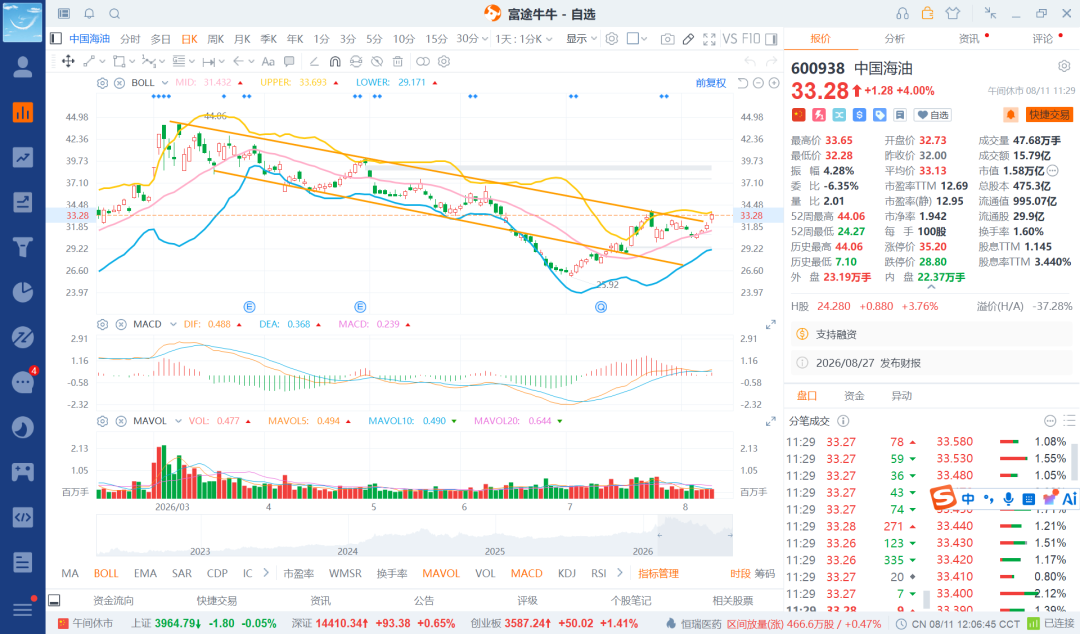Open customer service headset icon
Screen dimensions: 1080x634
tap(902, 13)
